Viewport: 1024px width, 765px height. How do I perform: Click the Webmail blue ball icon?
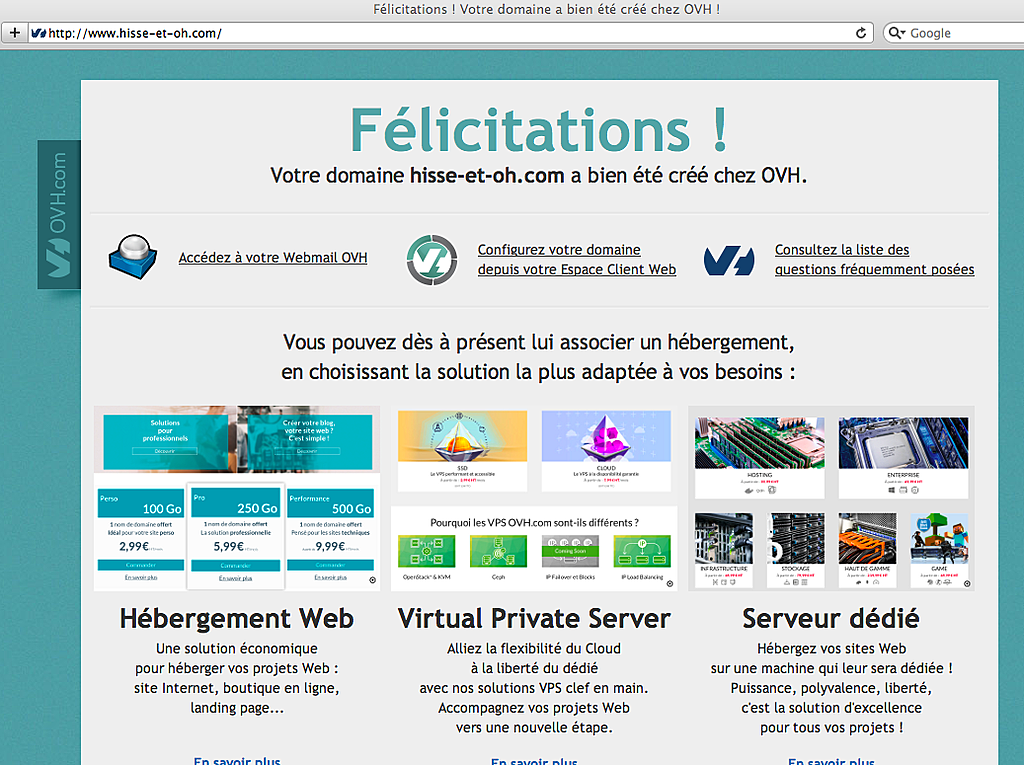133,257
